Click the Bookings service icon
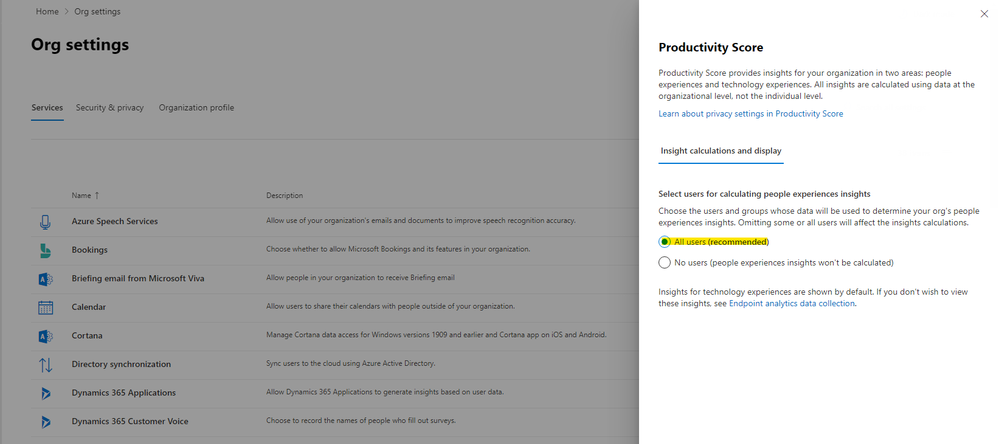The image size is (999, 444). coord(45,250)
